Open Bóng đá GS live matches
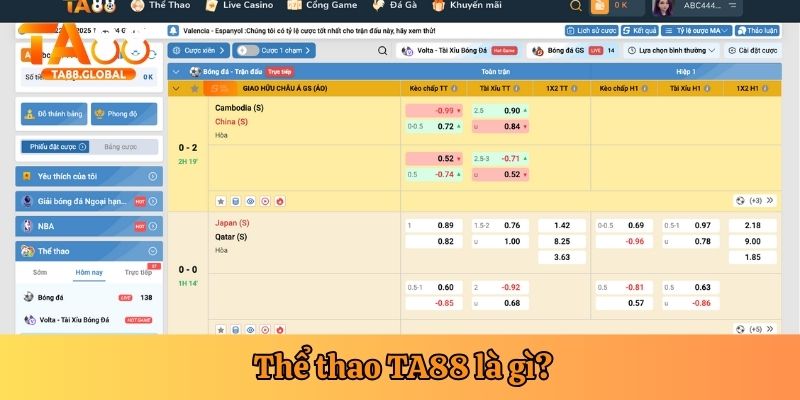 click(x=573, y=51)
